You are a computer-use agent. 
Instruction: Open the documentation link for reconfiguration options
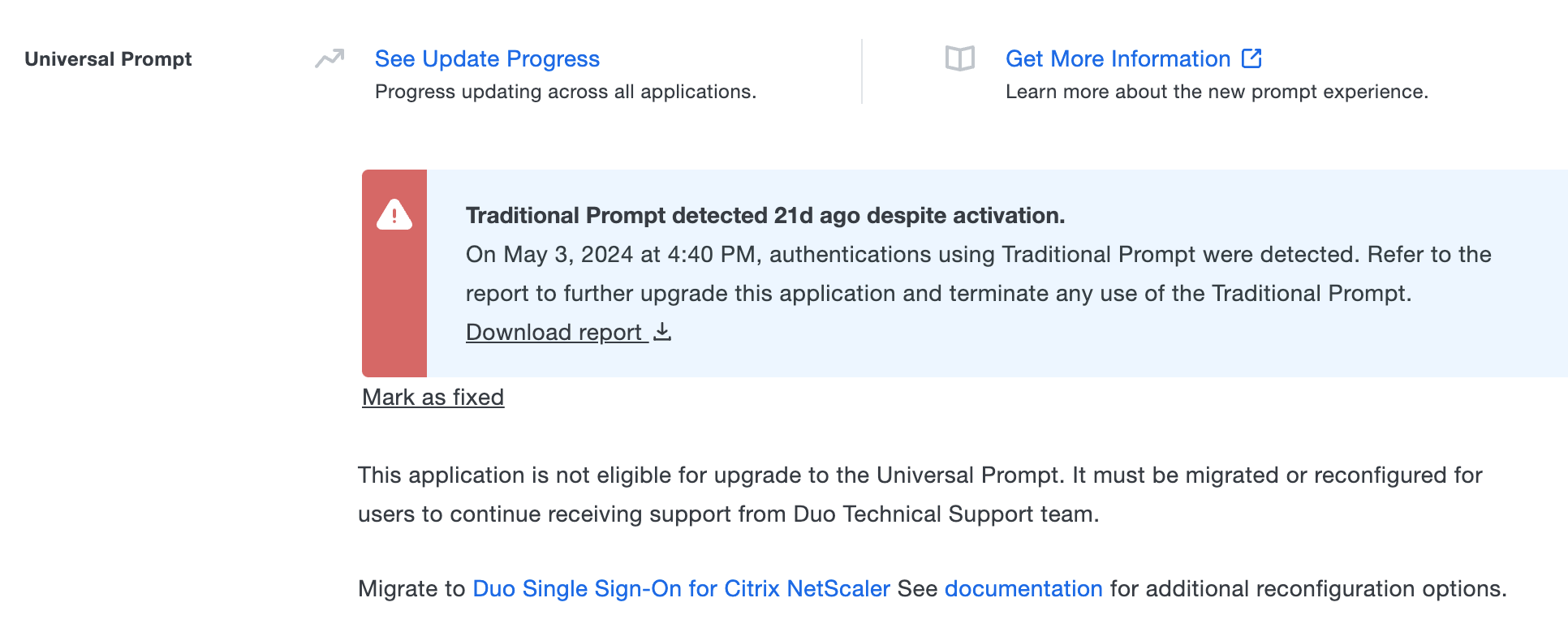point(1022,588)
